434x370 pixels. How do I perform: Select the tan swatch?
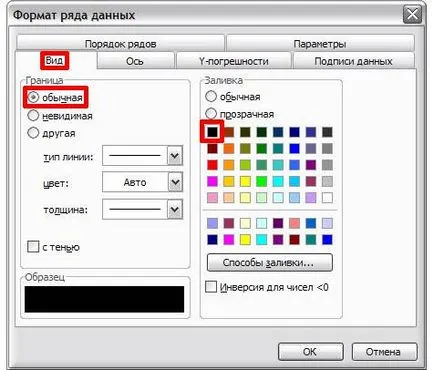point(229,198)
